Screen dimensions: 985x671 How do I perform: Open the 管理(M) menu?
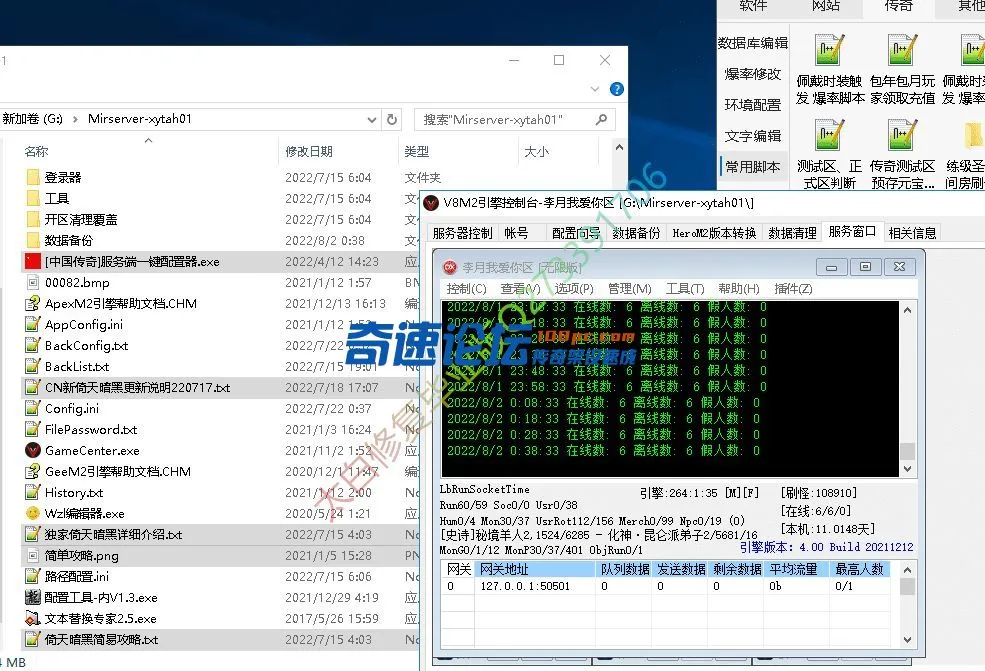pos(629,288)
